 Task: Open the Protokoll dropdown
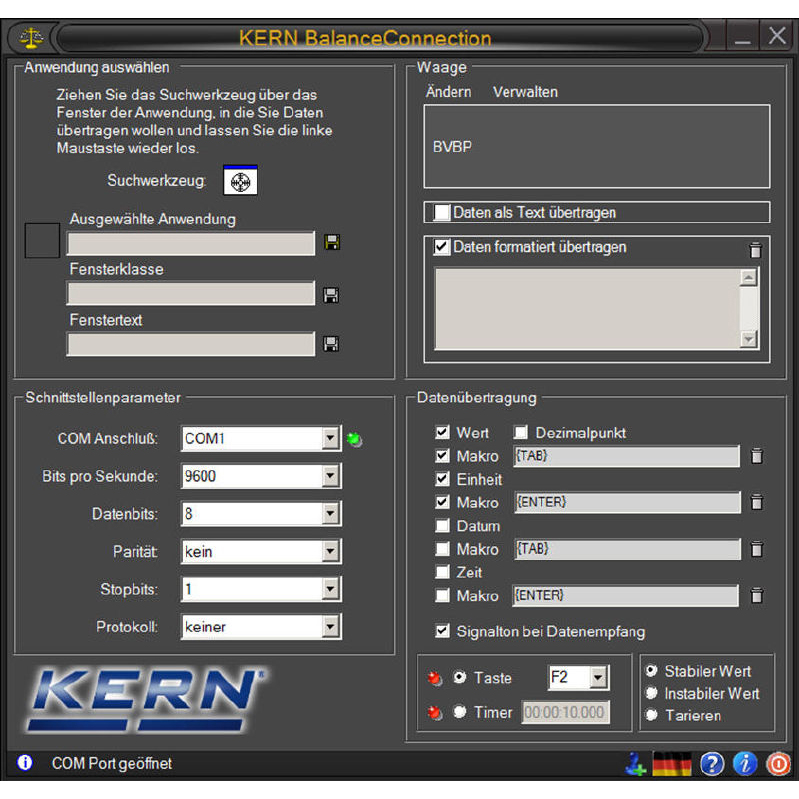[330, 627]
